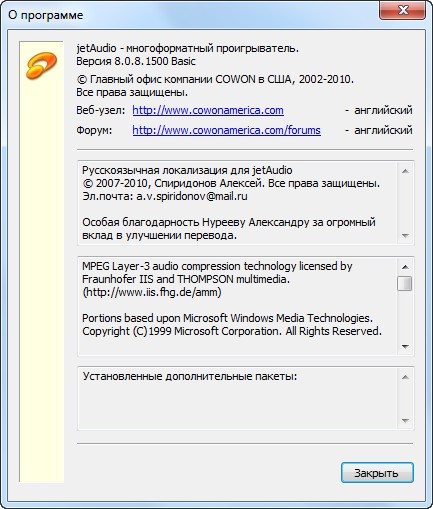Click the up arrow in the localization text box

click(405, 171)
